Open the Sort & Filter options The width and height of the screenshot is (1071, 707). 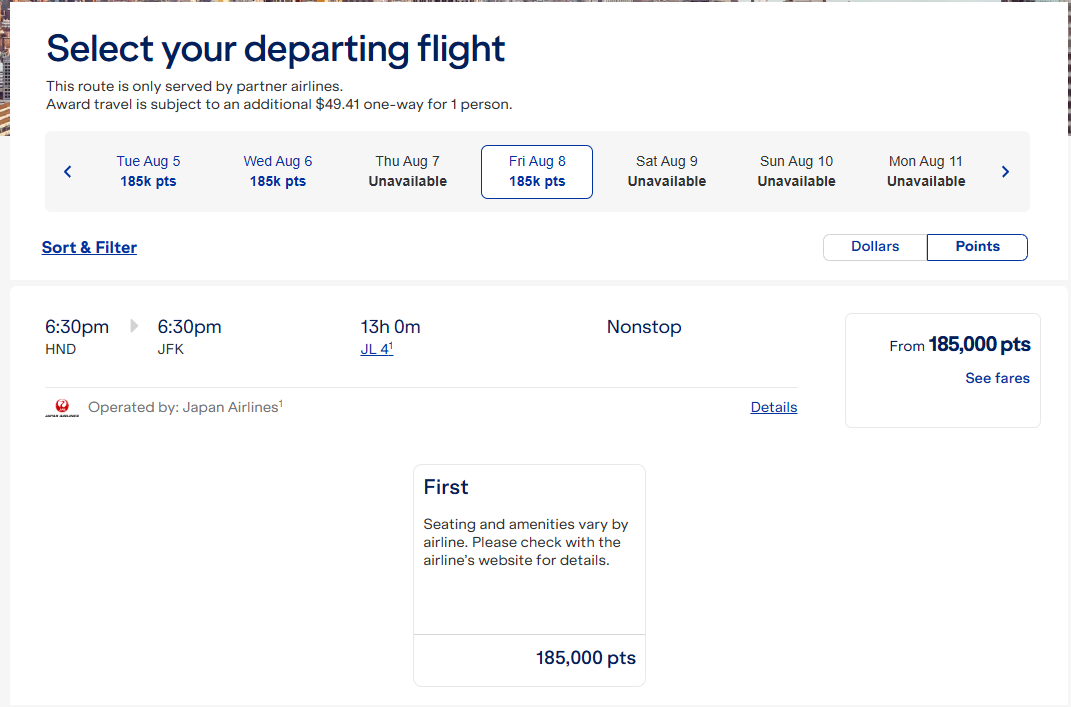pos(89,248)
